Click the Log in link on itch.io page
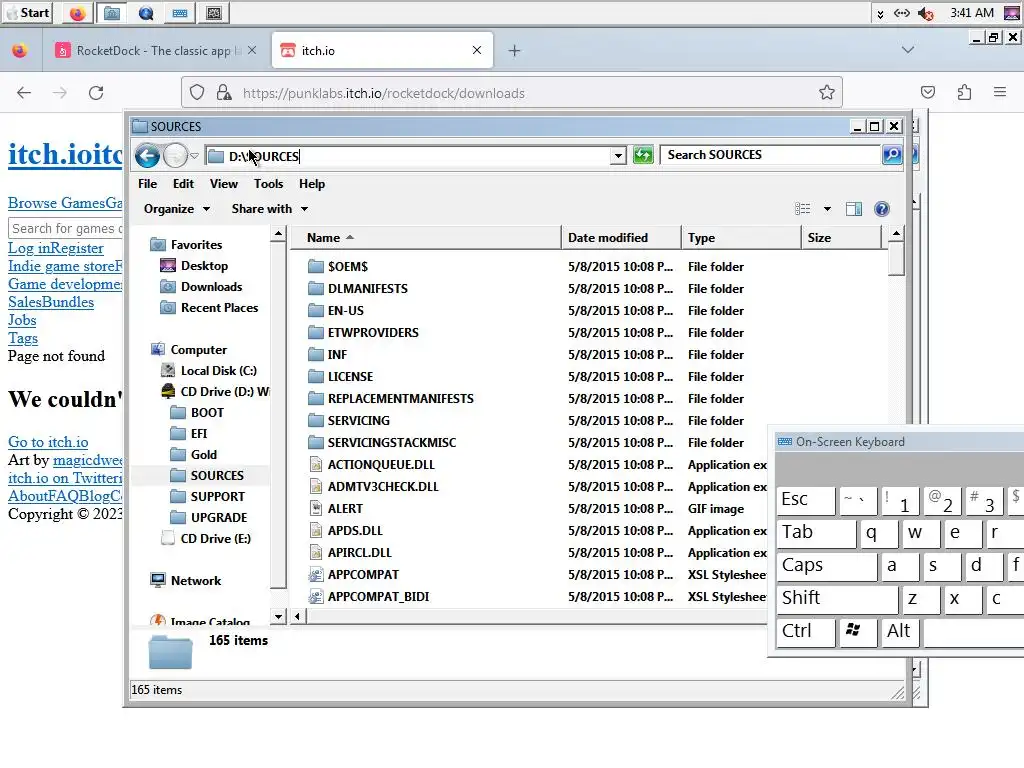Image resolution: width=1024 pixels, height=768 pixels. [x=29, y=248]
